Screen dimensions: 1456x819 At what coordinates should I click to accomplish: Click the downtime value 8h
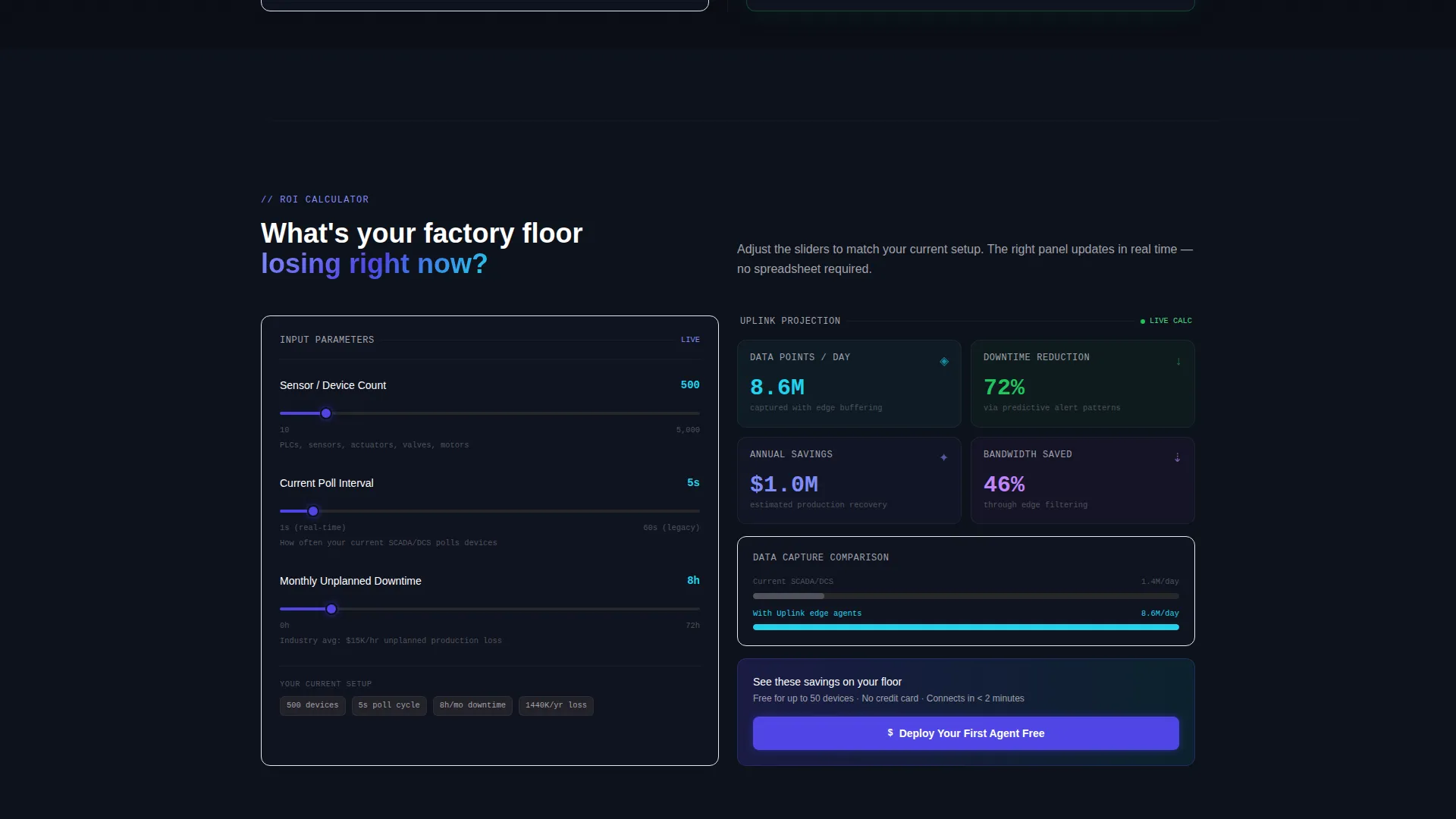click(x=693, y=581)
